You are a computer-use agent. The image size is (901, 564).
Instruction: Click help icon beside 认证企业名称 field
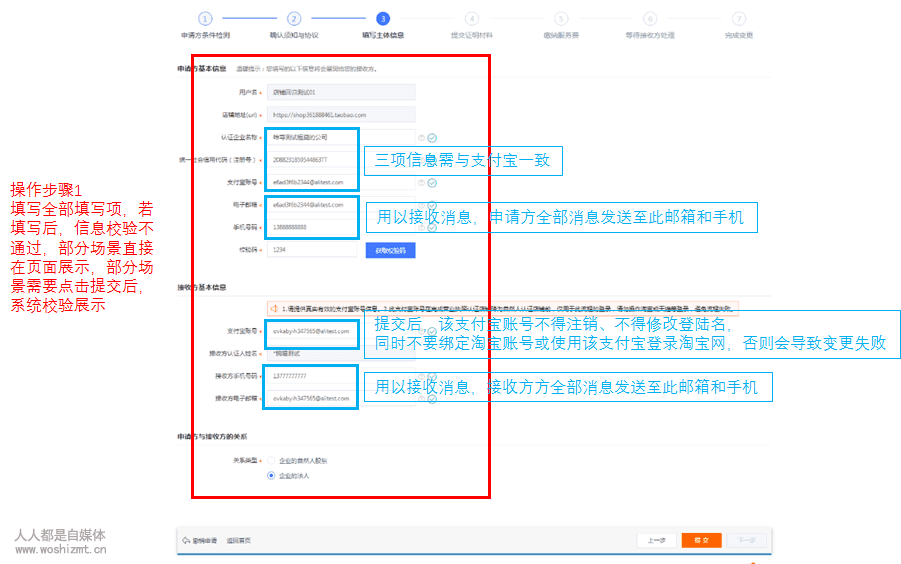[422, 137]
